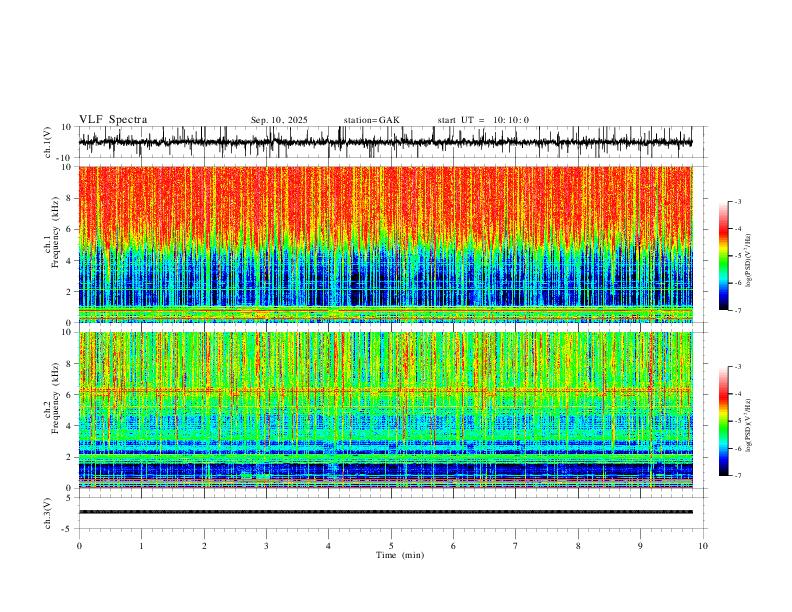Click the 'Time (min)' axis label
This screenshot has height=612, width=792.
click(400, 555)
